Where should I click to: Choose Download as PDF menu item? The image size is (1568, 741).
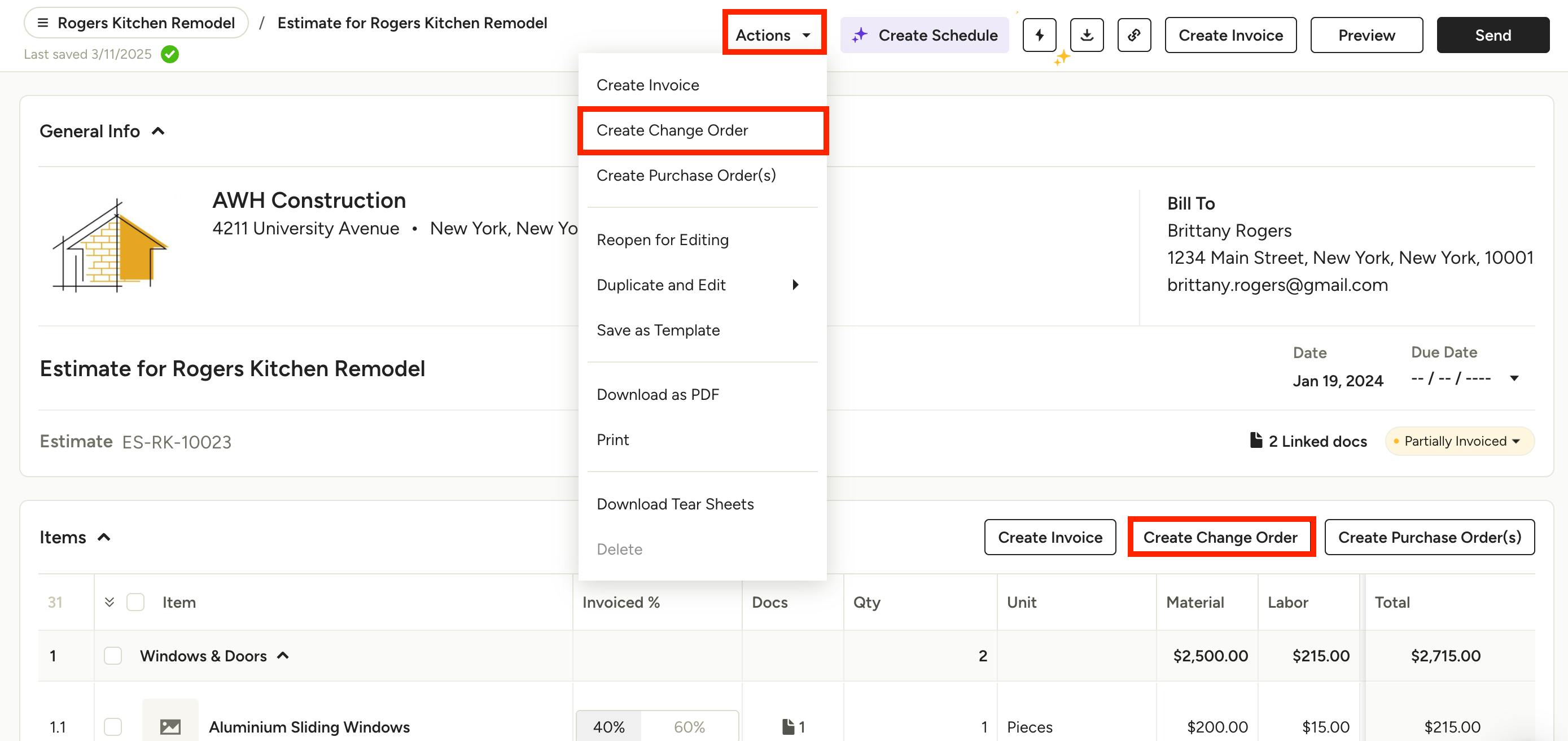pyautogui.click(x=658, y=395)
